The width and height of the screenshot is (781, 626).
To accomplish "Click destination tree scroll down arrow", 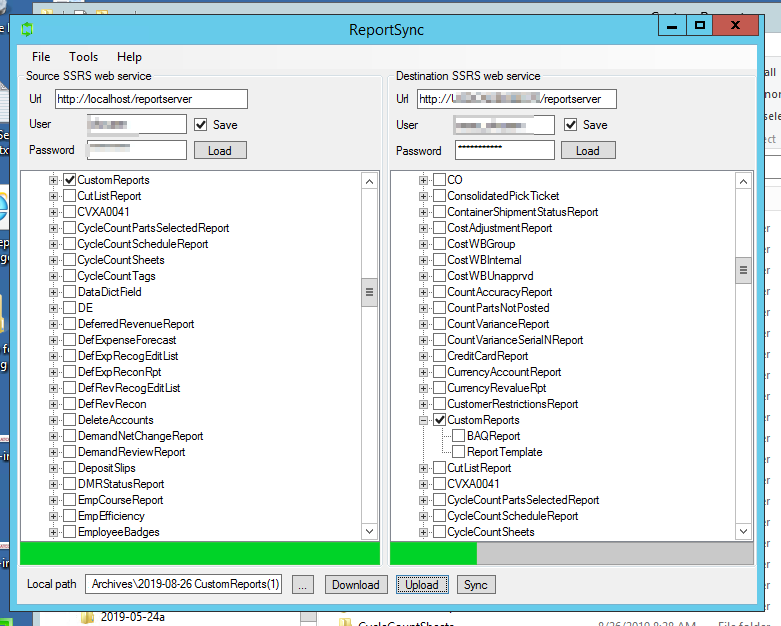I will pyautogui.click(x=743, y=531).
